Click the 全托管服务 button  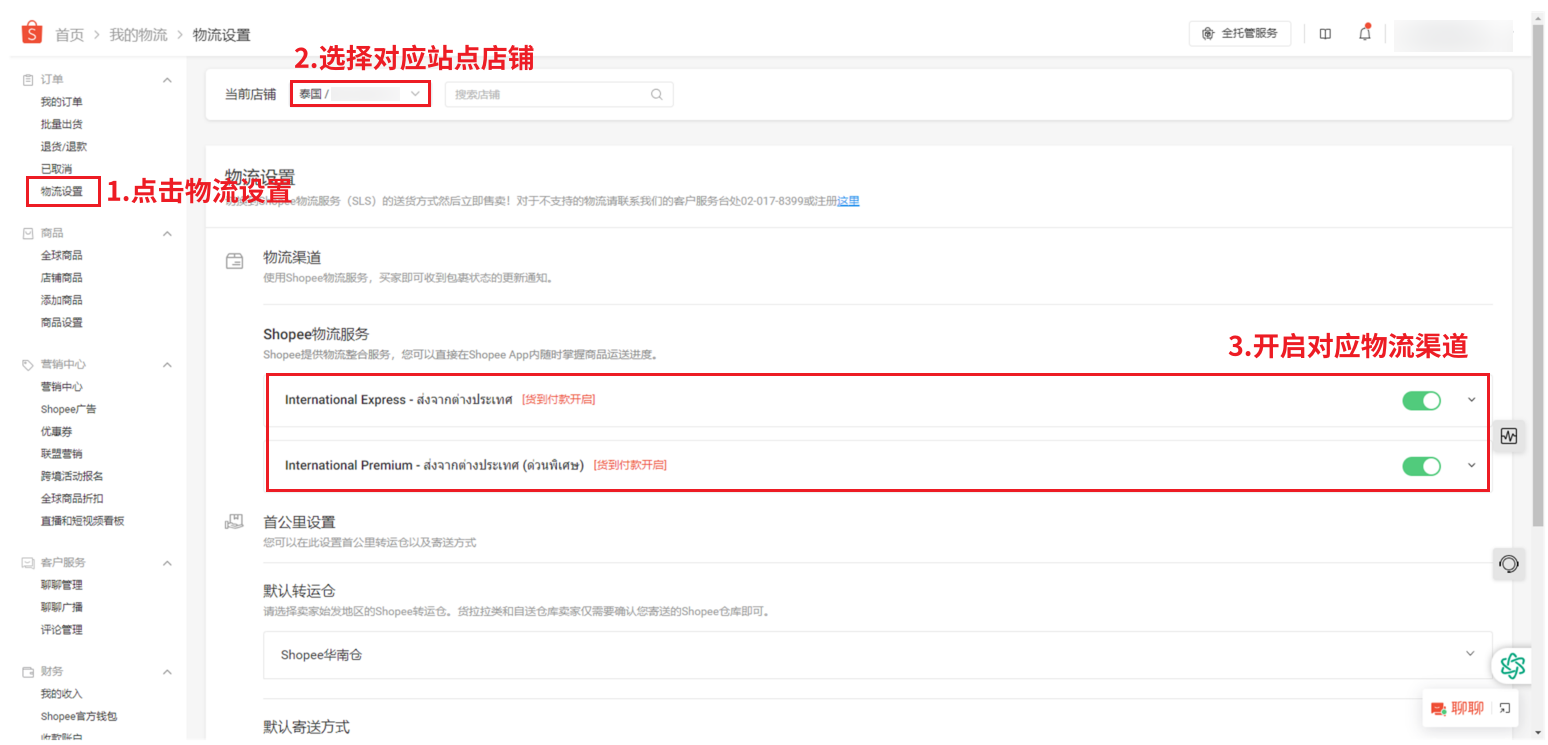(x=1240, y=33)
